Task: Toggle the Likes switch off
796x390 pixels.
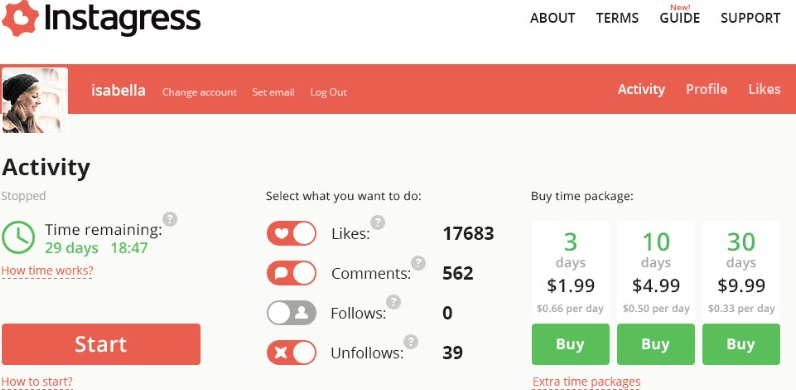Action: click(x=291, y=234)
